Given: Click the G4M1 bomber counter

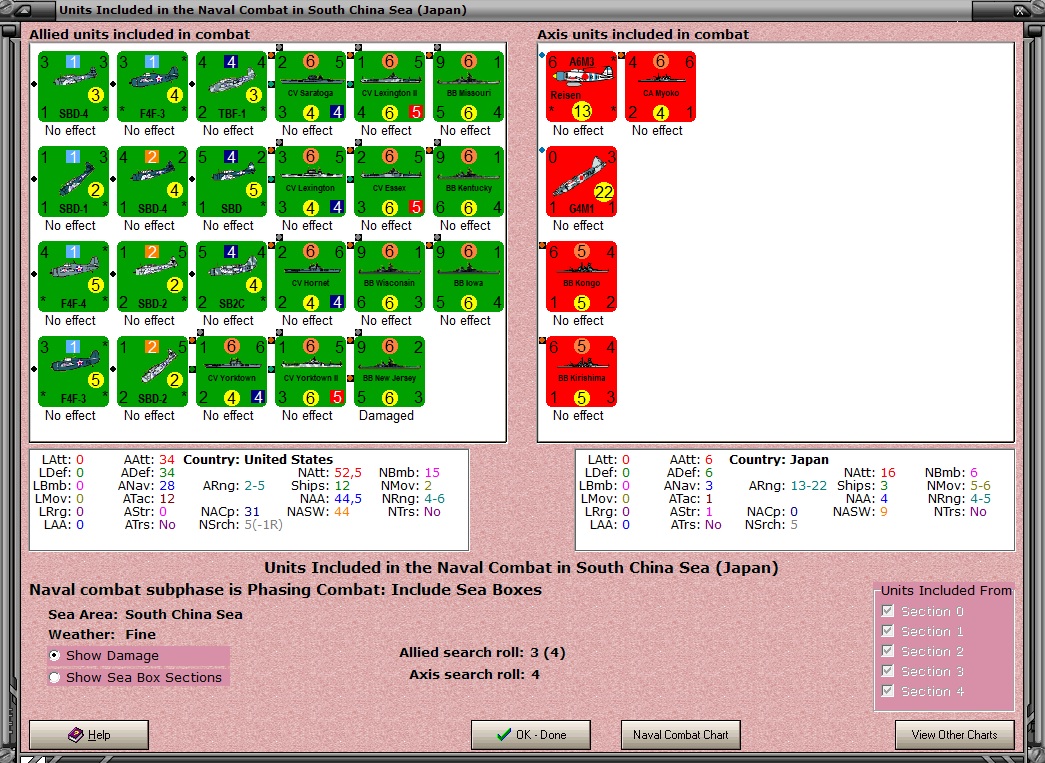Looking at the screenshot, I should pyautogui.click(x=581, y=181).
